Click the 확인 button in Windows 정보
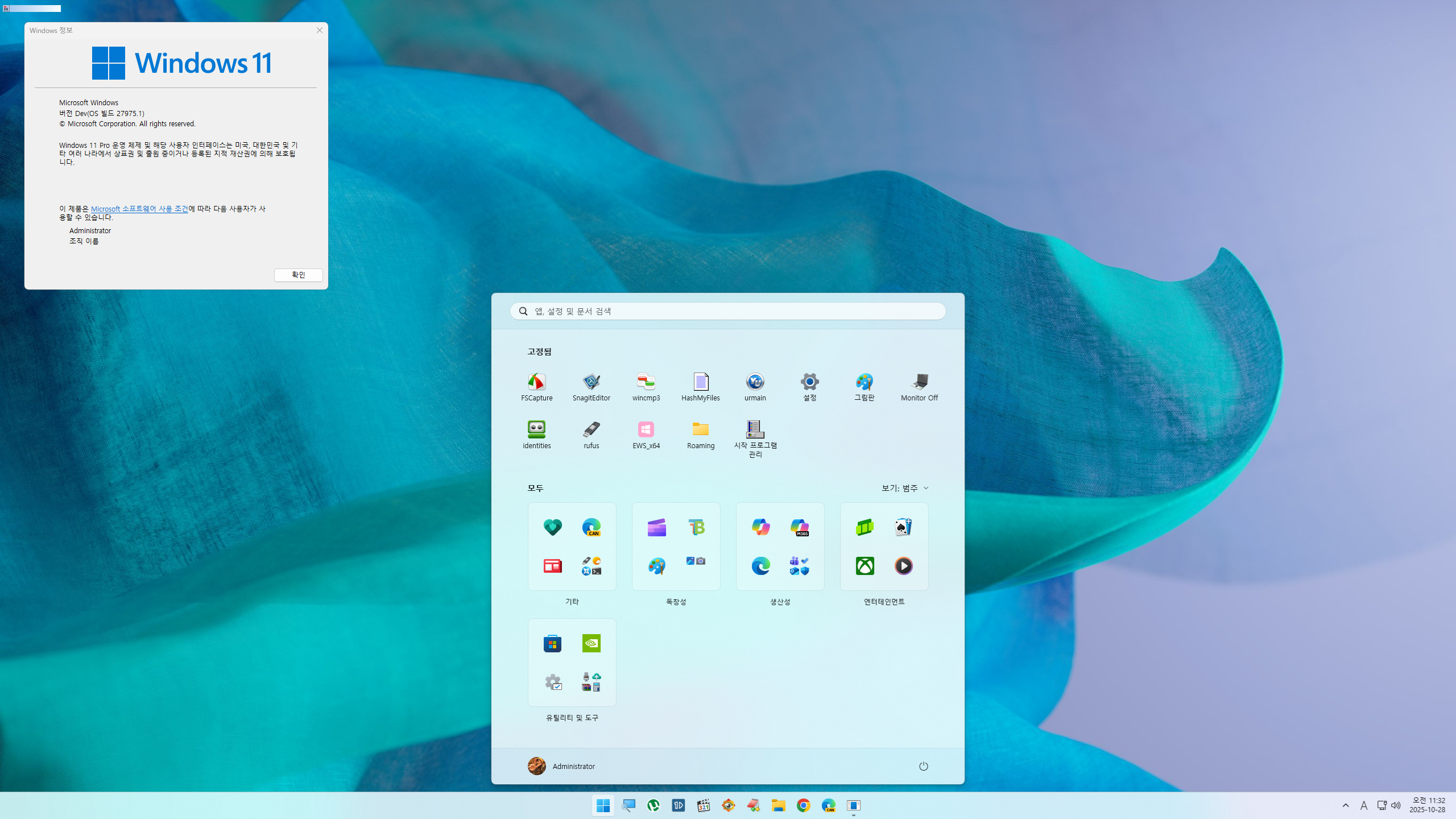The width and height of the screenshot is (1456, 819). tap(298, 275)
